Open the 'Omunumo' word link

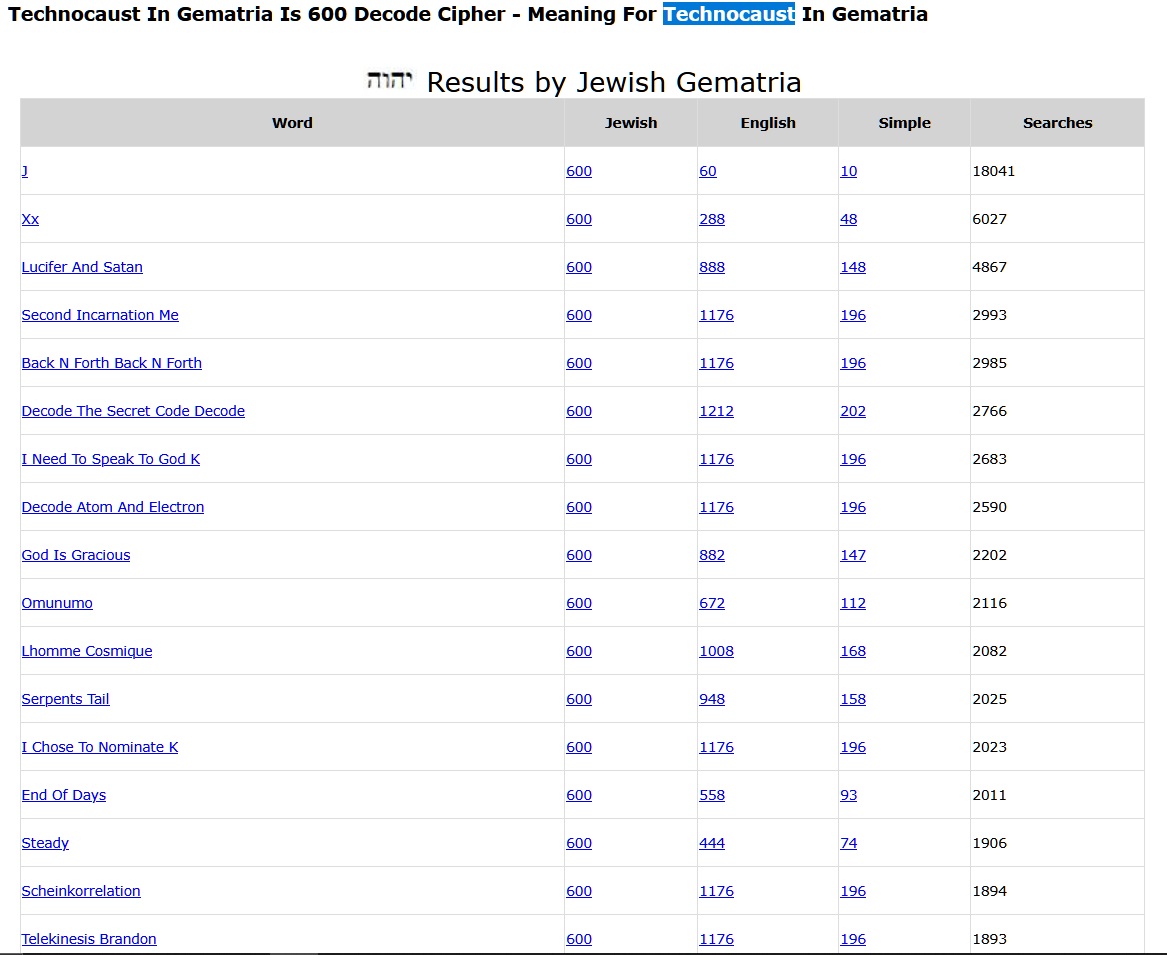coord(57,603)
